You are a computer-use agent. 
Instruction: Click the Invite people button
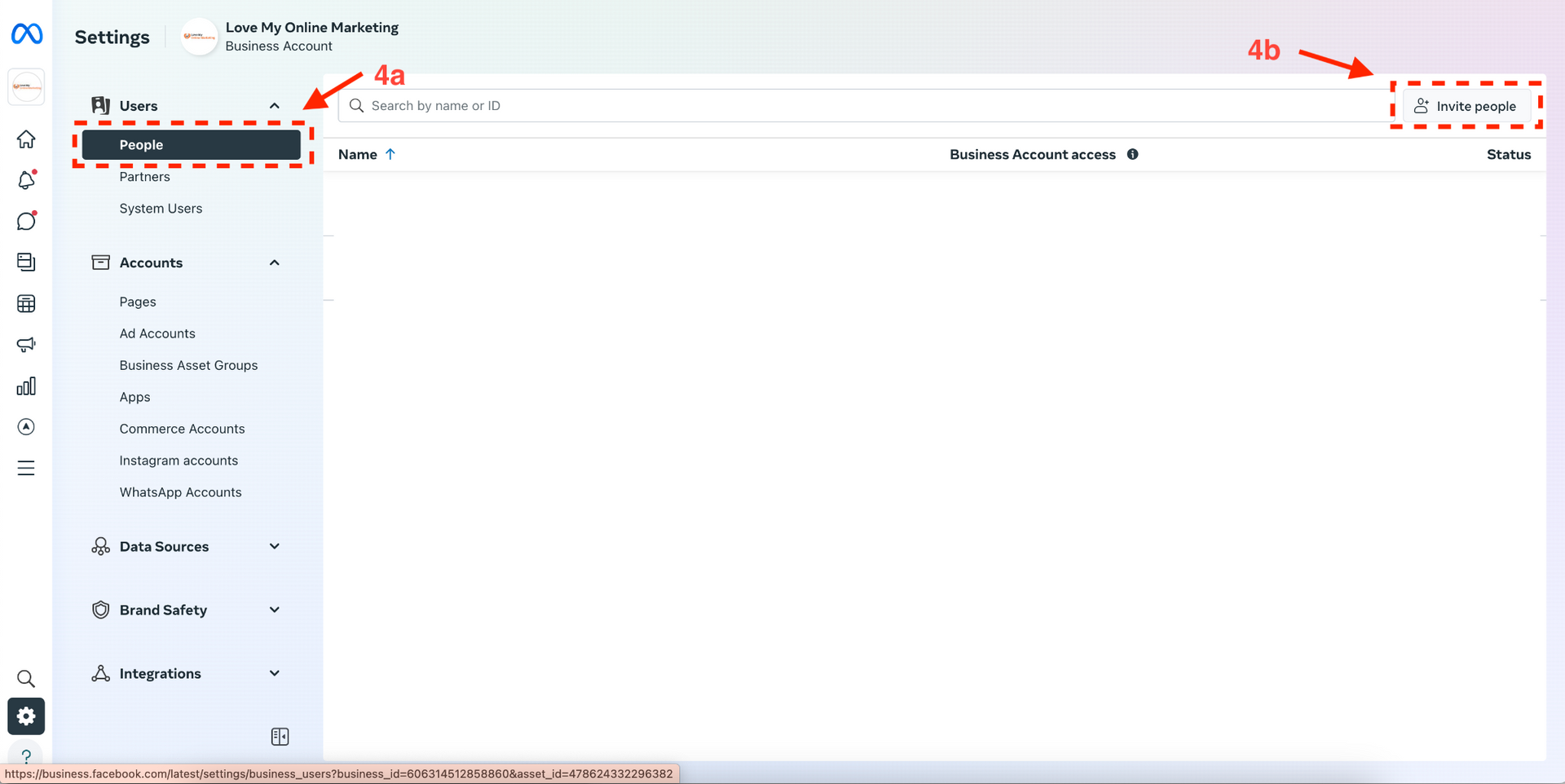click(1466, 106)
